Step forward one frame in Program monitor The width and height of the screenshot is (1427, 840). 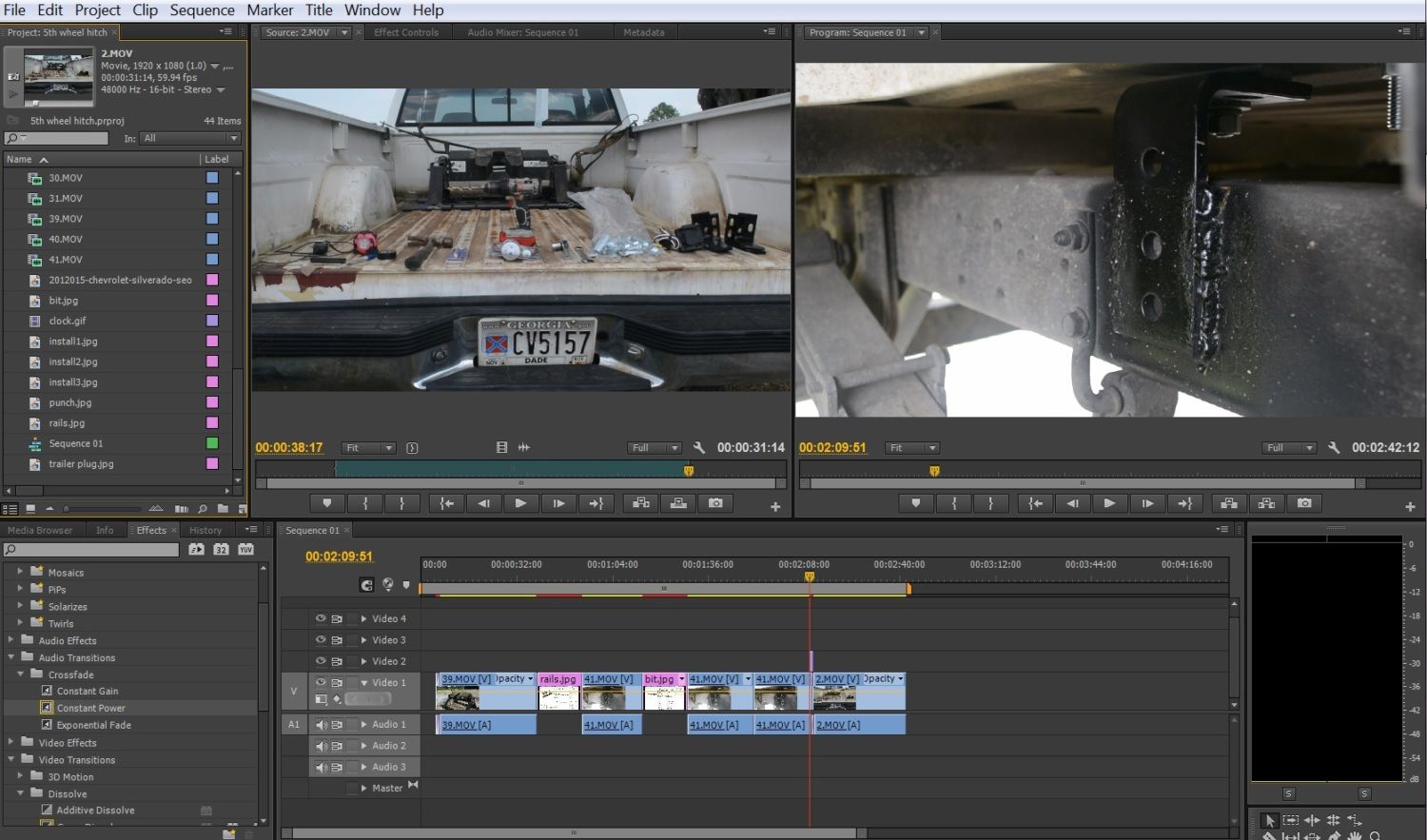(x=1147, y=503)
